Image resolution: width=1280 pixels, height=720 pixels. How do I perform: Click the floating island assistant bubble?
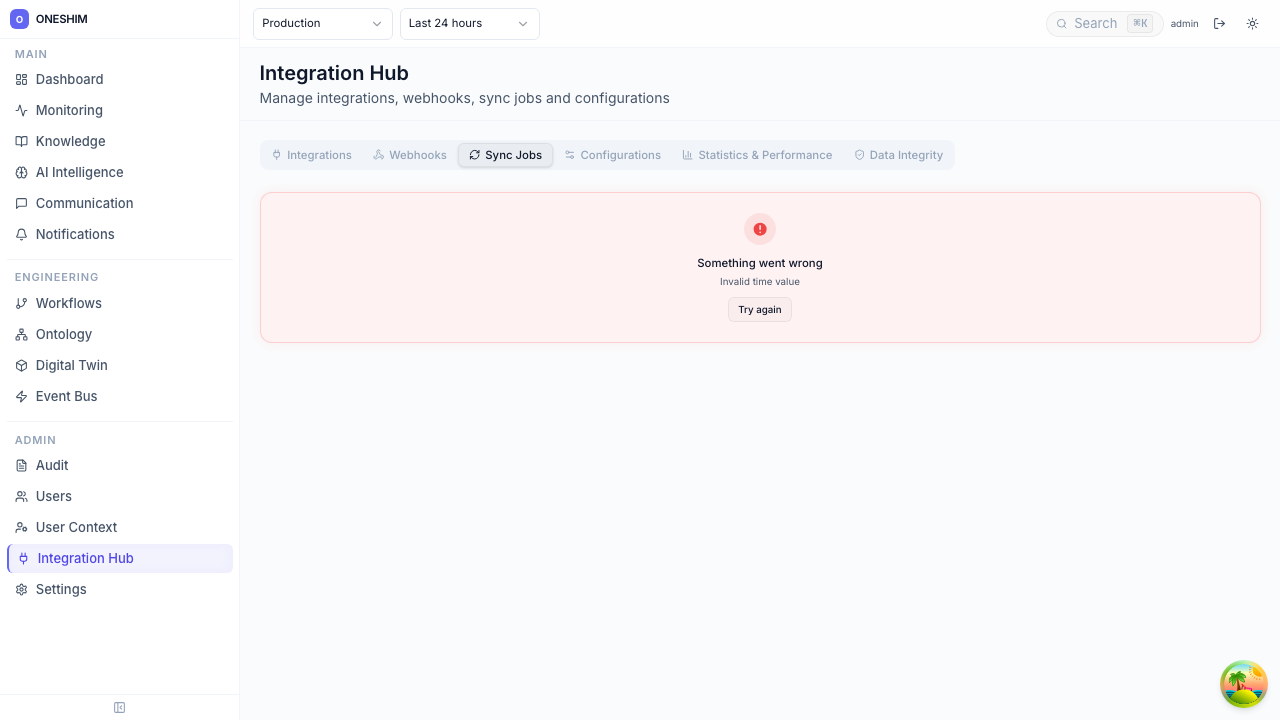(x=1243, y=684)
